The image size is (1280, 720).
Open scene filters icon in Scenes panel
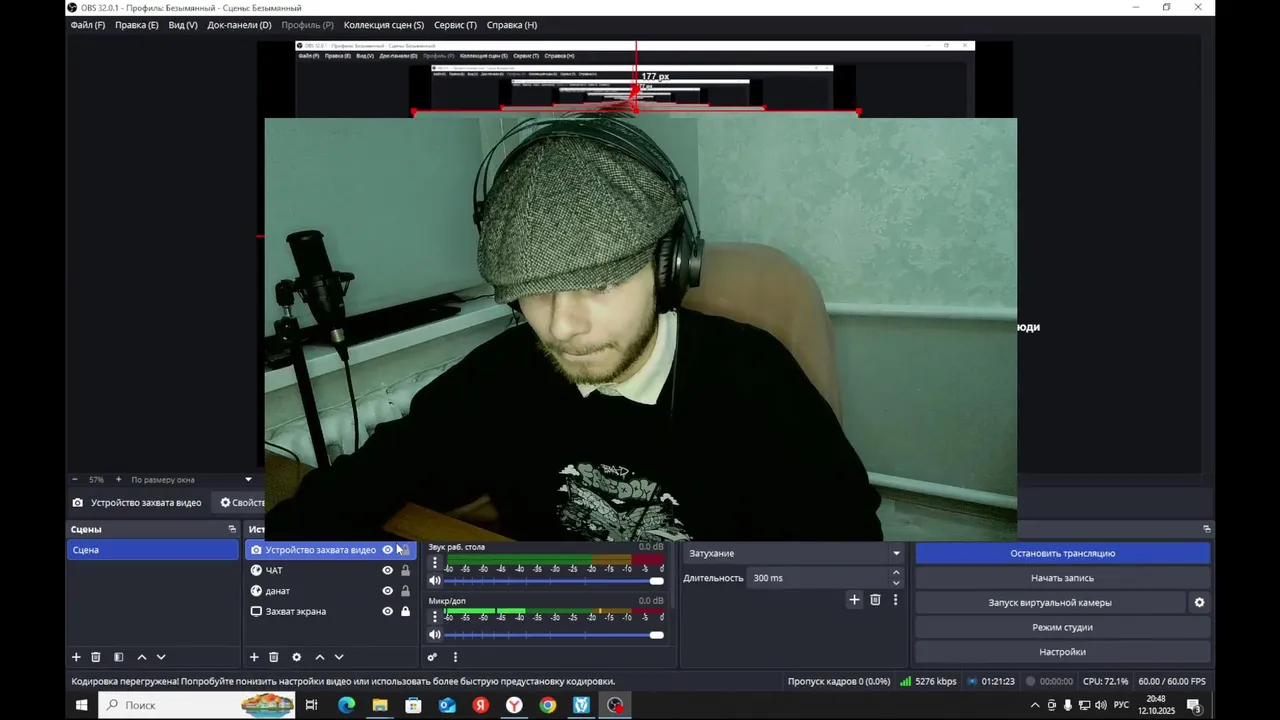click(x=118, y=657)
